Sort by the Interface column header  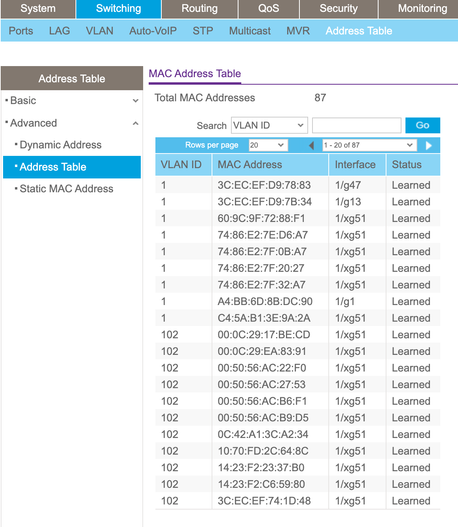(x=357, y=165)
